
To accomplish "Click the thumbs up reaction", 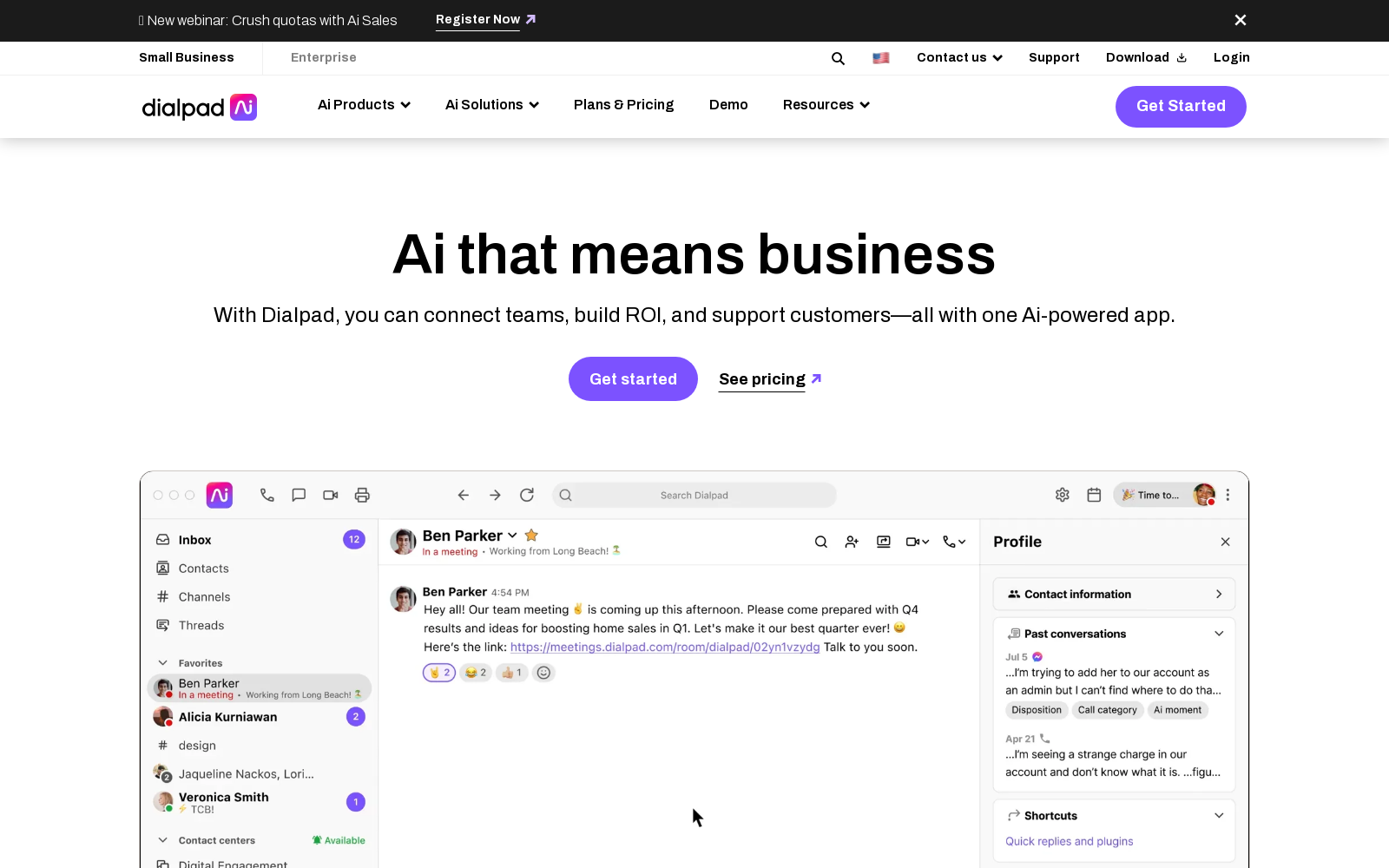I will click(x=511, y=673).
